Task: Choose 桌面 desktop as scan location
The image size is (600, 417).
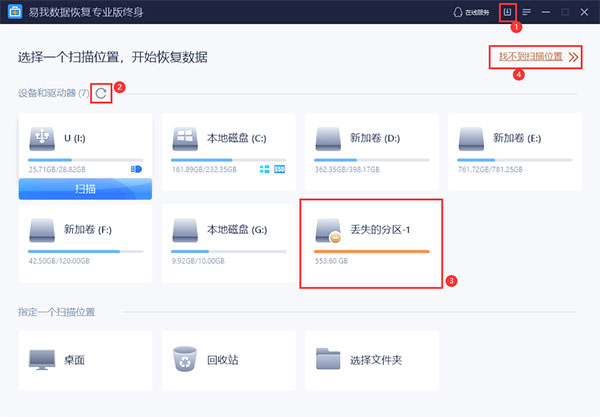Action: point(85,357)
